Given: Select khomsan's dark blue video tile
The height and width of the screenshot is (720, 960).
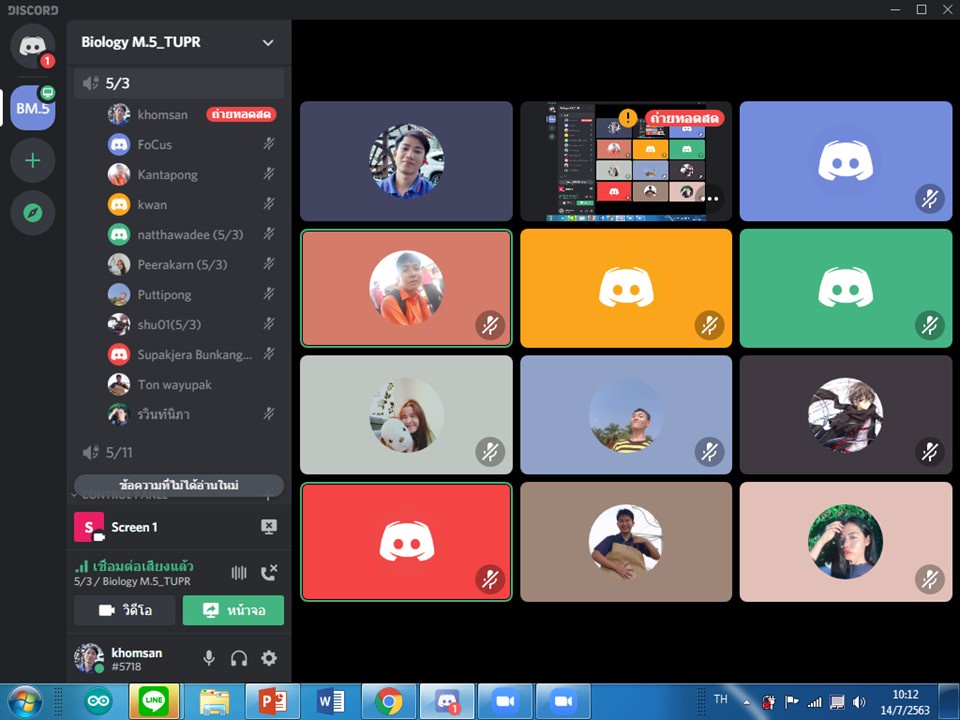Looking at the screenshot, I should coord(406,161).
